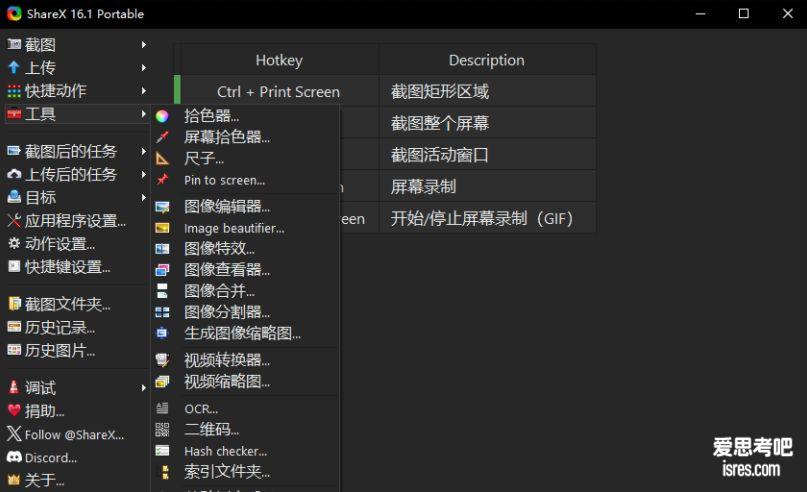Click the icon beside 视频缩略图

click(162, 381)
